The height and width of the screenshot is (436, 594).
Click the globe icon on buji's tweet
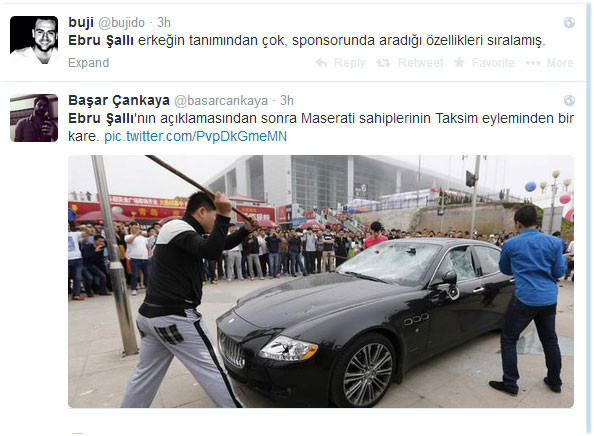569,22
